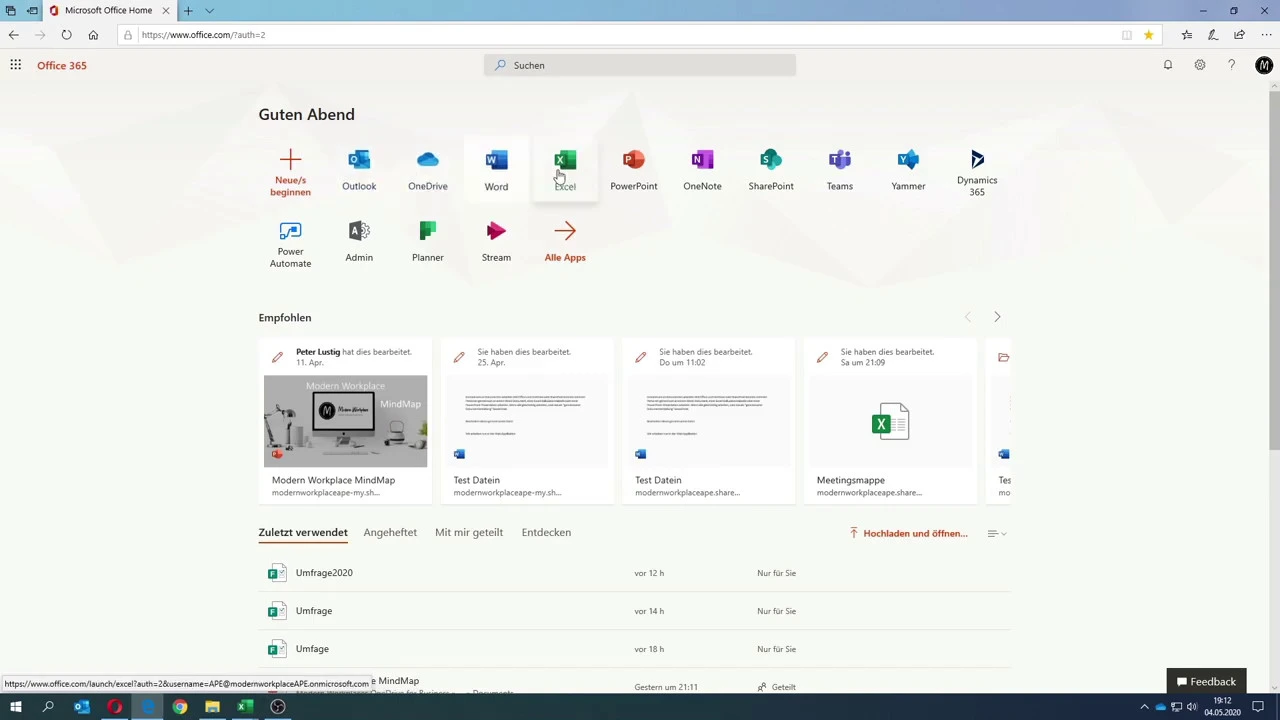1280x720 pixels.
Task: Open Test Datein card edited 25. Apr.
Action: coord(527,420)
